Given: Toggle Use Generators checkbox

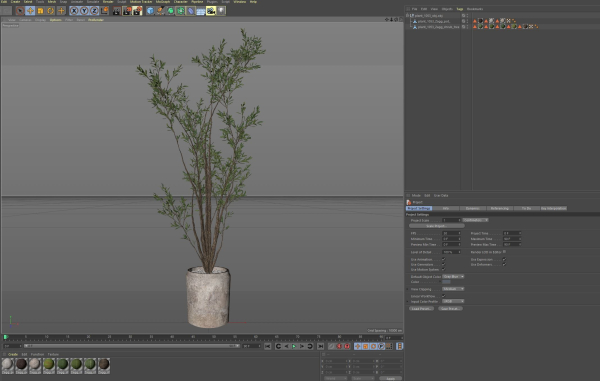Looking at the screenshot, I should tap(443, 264).
